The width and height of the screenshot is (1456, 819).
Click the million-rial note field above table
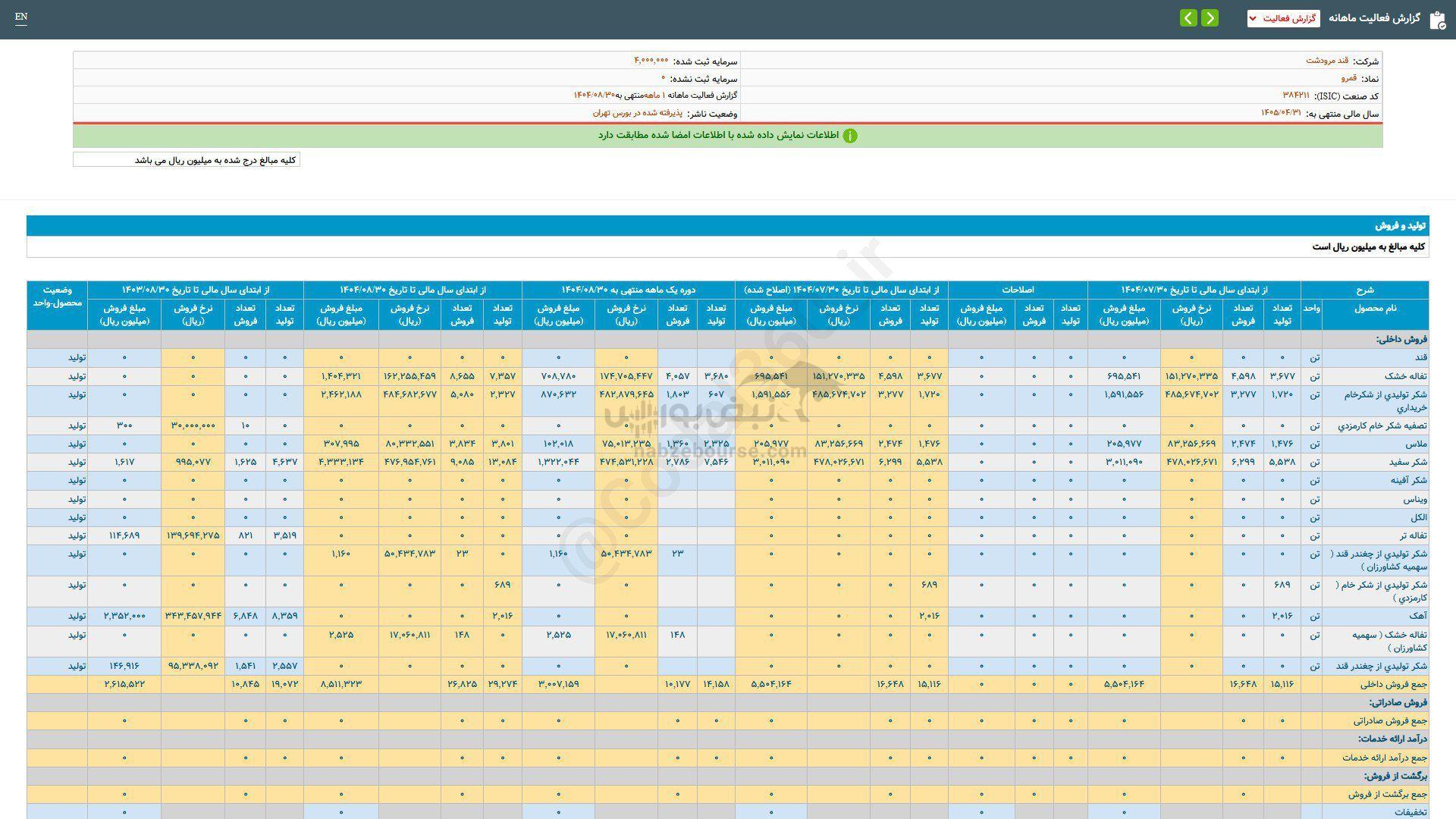click(x=187, y=160)
